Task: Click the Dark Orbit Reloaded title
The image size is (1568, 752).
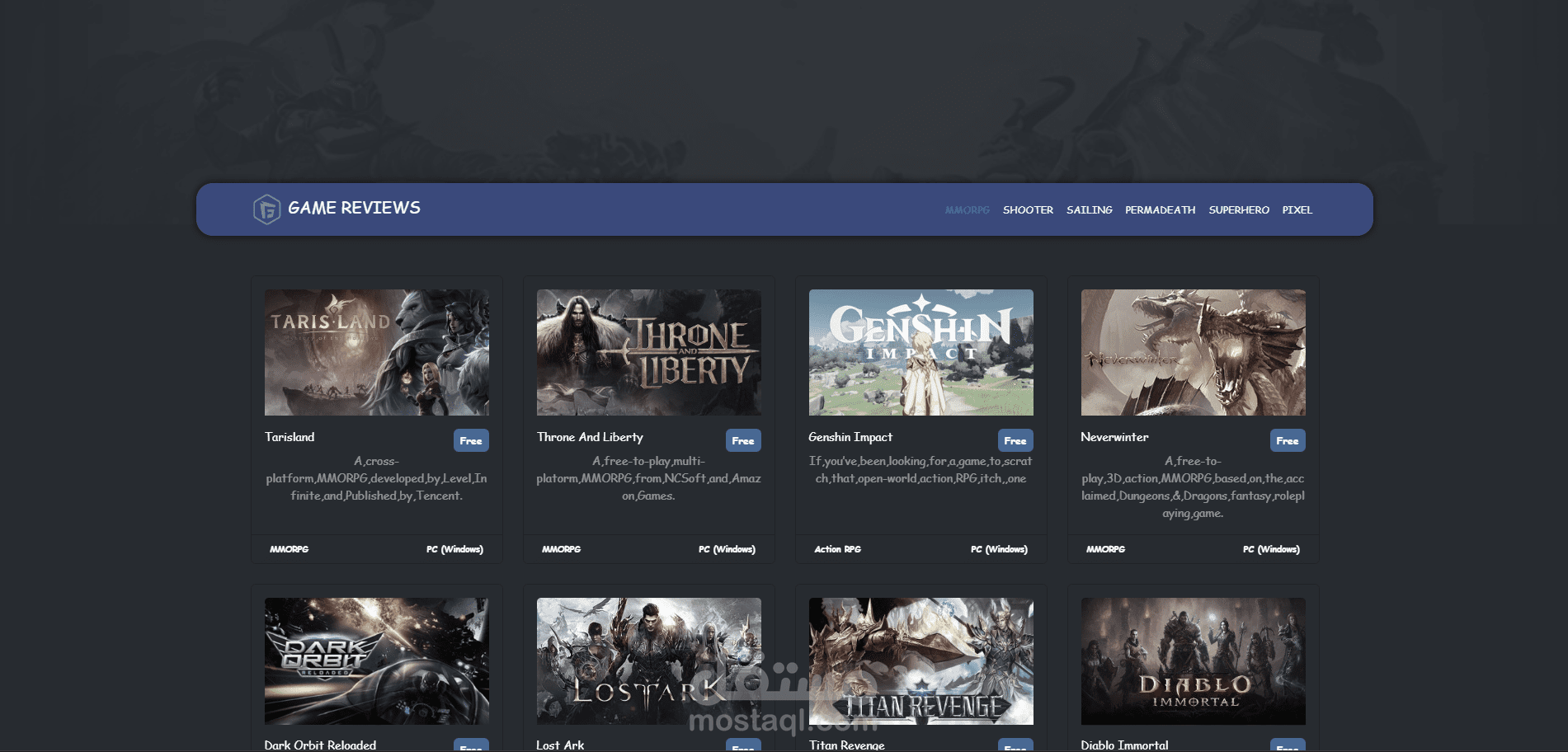Action: (320, 745)
